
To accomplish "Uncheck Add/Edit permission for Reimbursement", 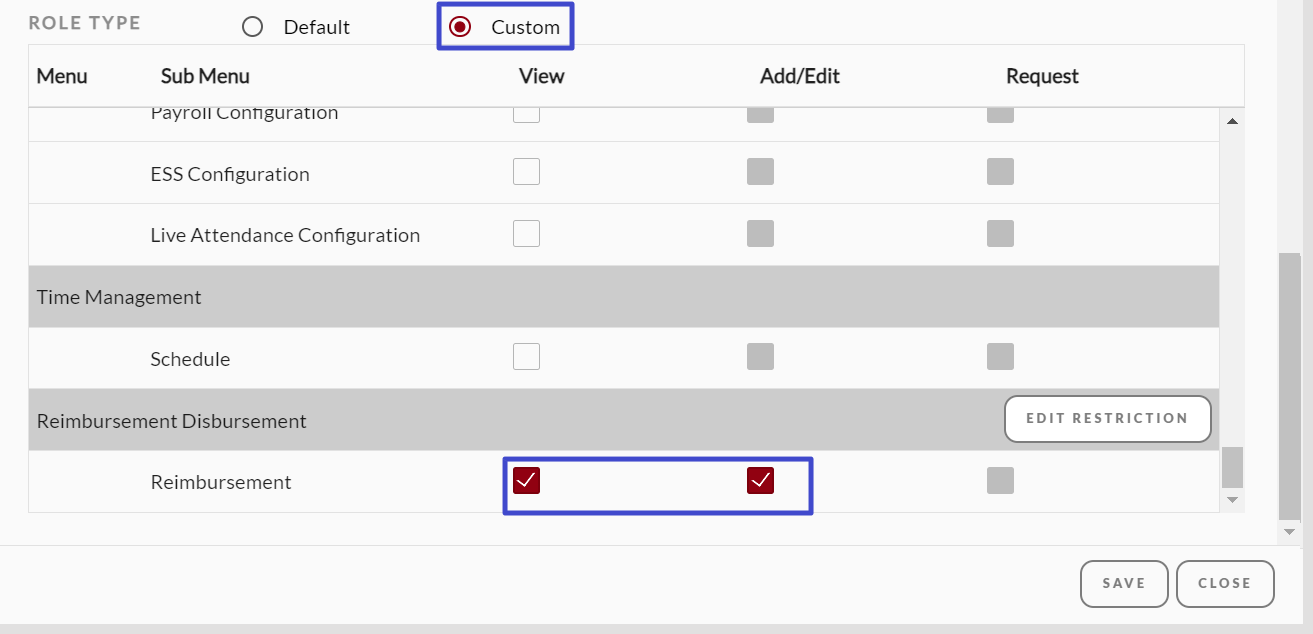I will pyautogui.click(x=760, y=481).
